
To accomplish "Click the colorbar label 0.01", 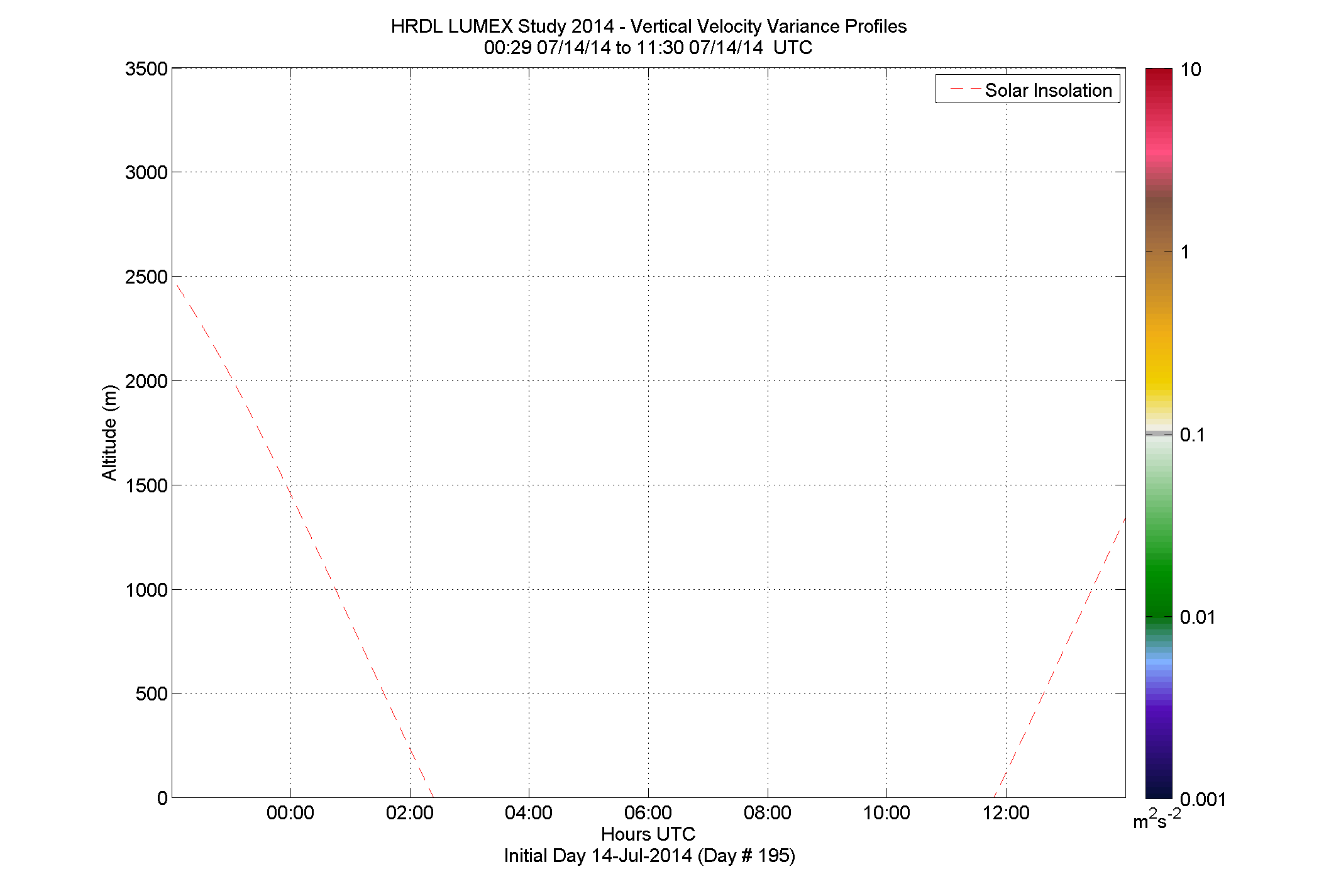I will 1198,617.
